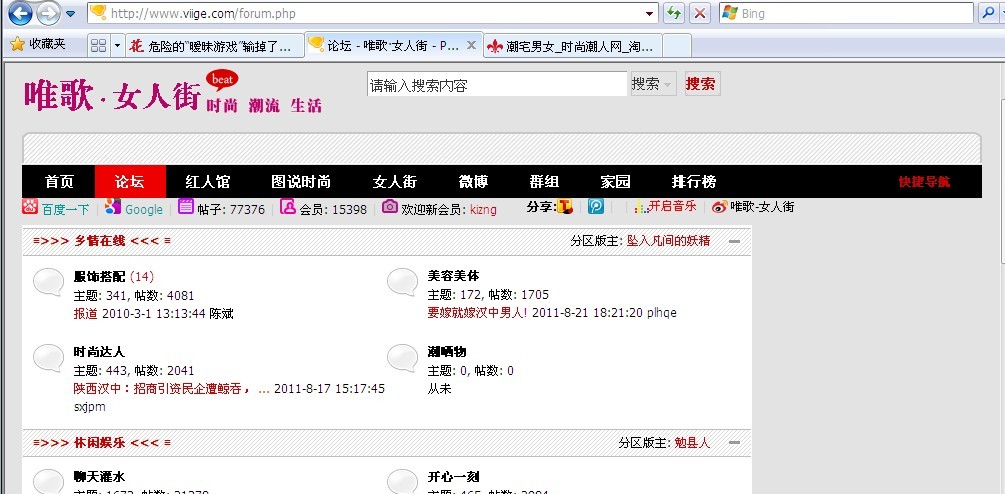
Task: Go back with the browser Back arrow
Action: click(x=20, y=13)
